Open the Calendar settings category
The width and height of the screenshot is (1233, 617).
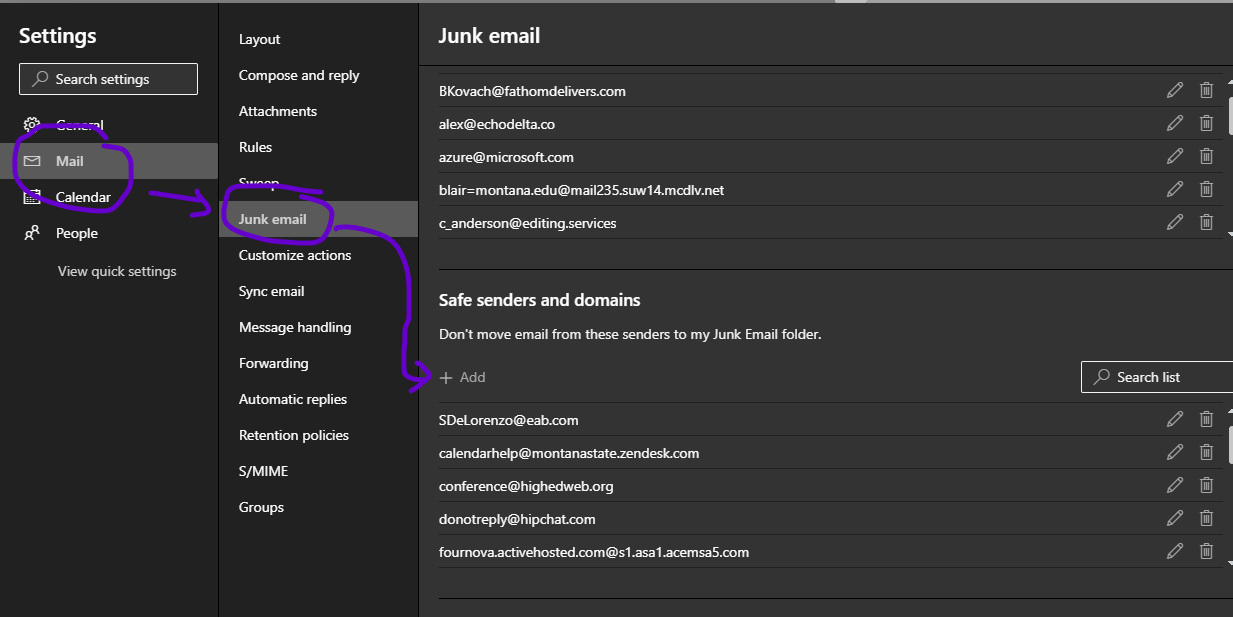click(82, 197)
